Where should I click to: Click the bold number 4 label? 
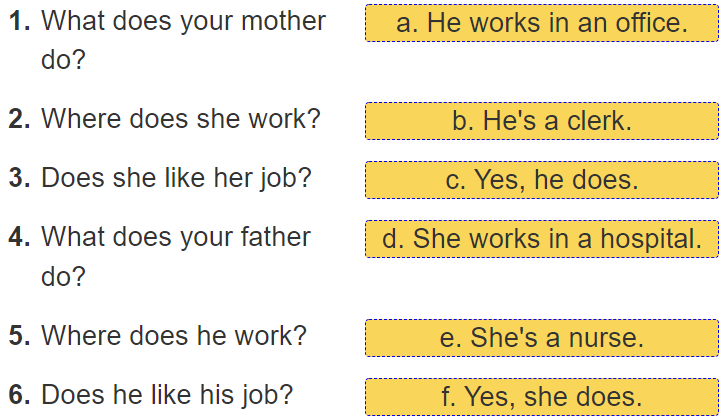pyautogui.click(x=18, y=237)
